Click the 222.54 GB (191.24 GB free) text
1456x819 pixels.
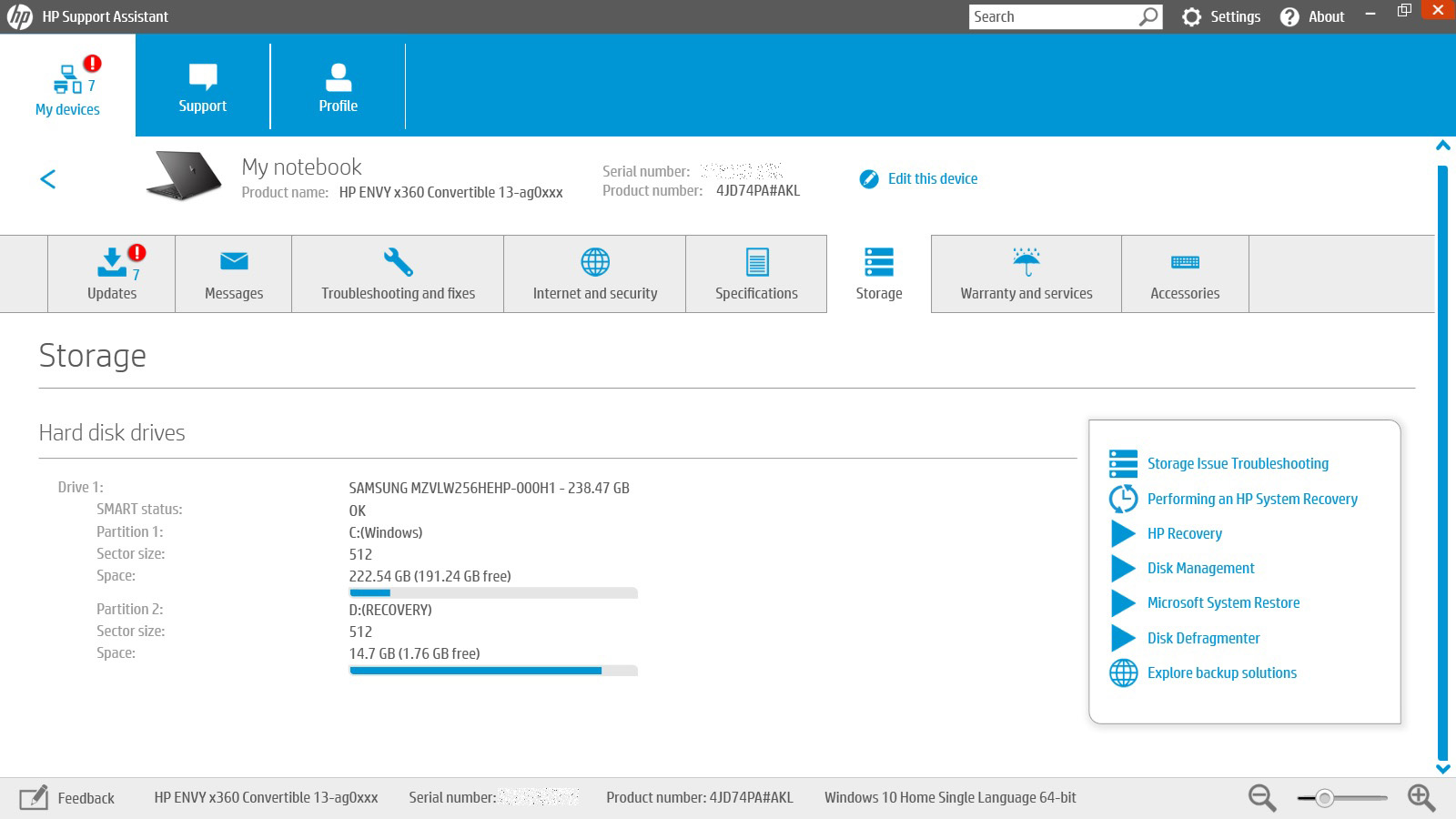430,576
